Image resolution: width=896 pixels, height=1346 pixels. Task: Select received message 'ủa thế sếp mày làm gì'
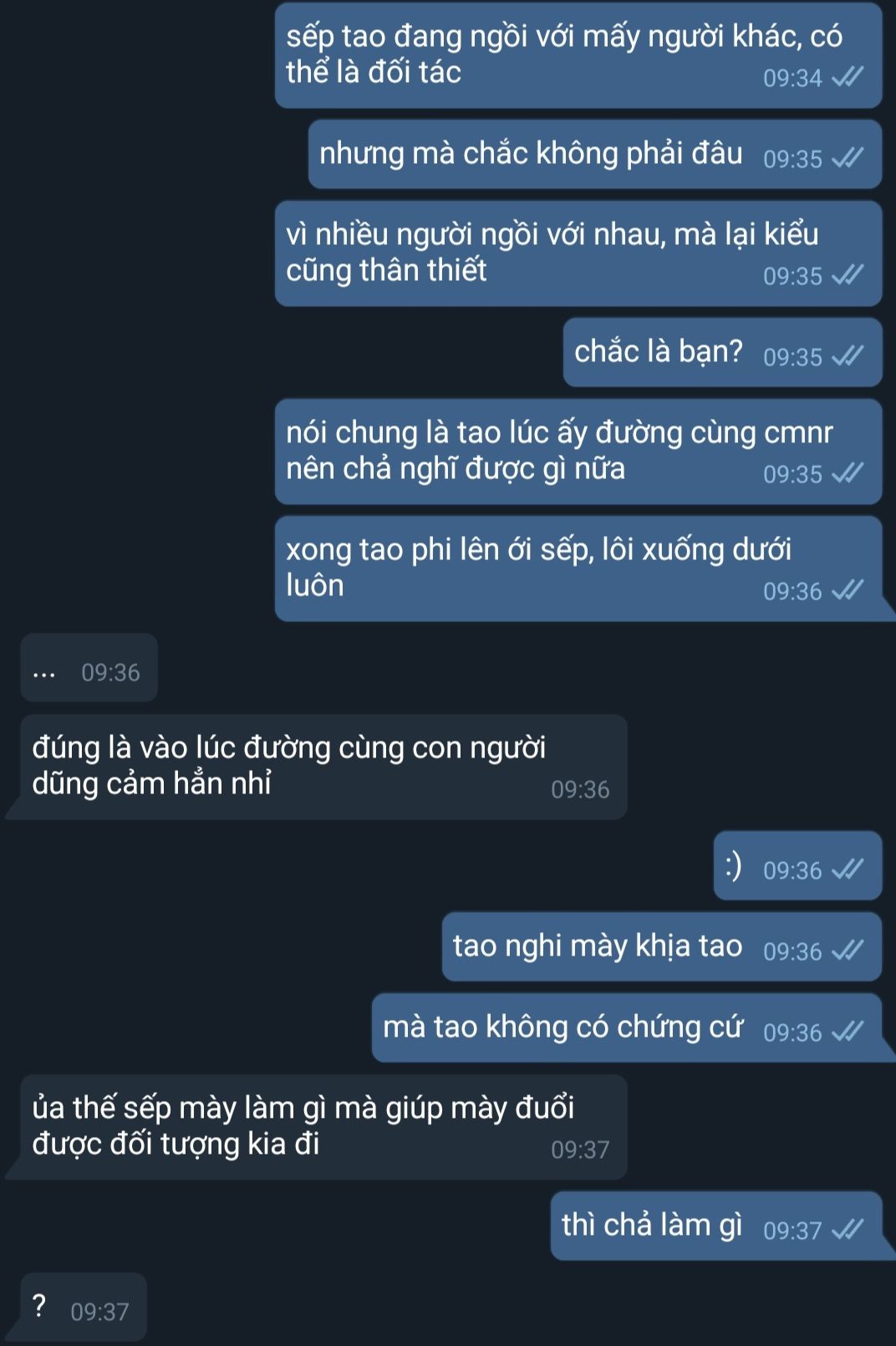coord(324,1127)
